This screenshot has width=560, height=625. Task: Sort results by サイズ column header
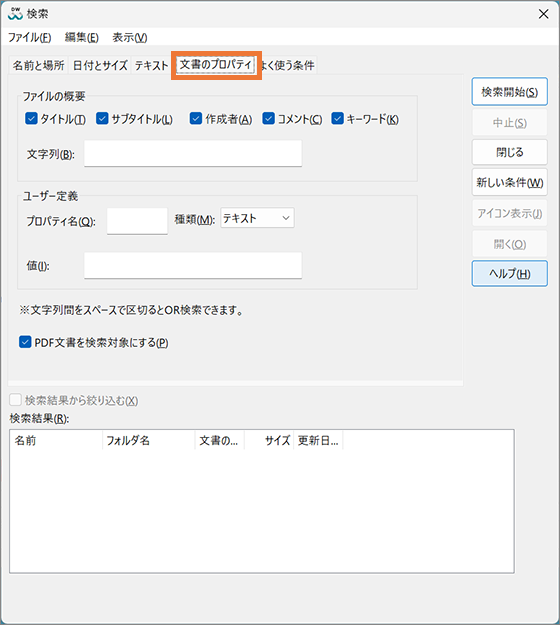tap(269, 440)
